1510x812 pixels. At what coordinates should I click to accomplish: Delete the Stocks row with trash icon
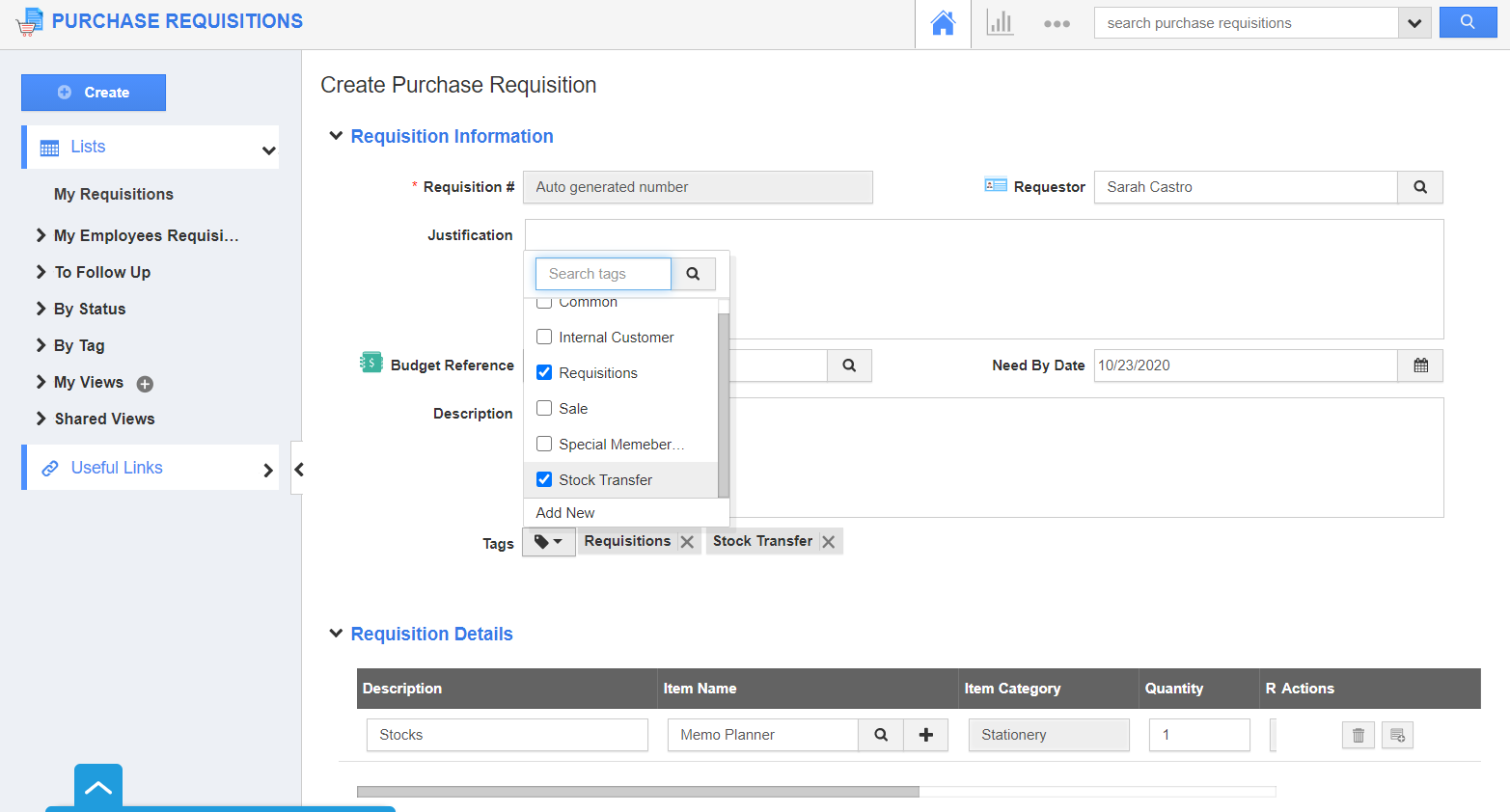coord(1358,736)
